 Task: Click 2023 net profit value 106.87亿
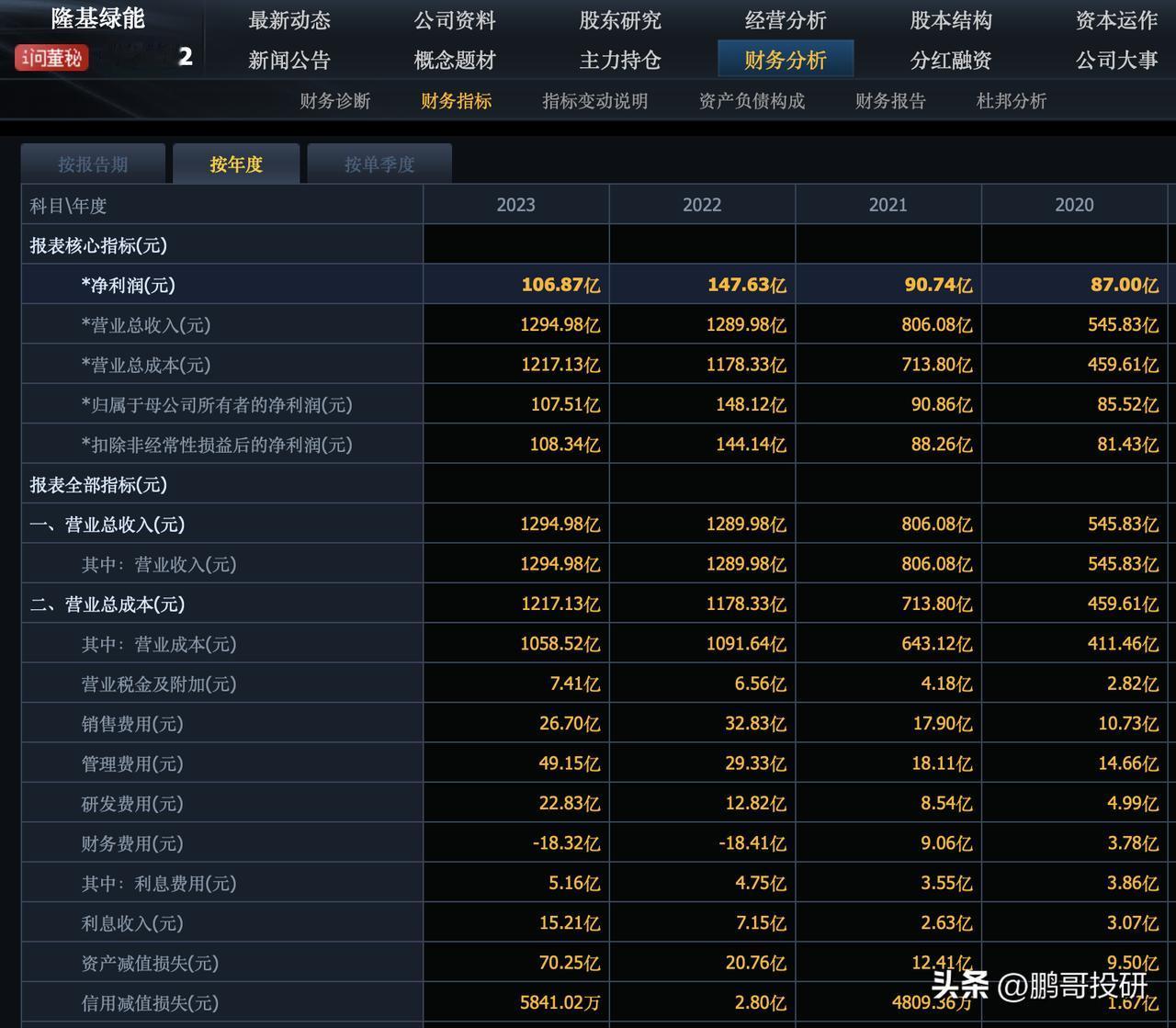pos(560,285)
